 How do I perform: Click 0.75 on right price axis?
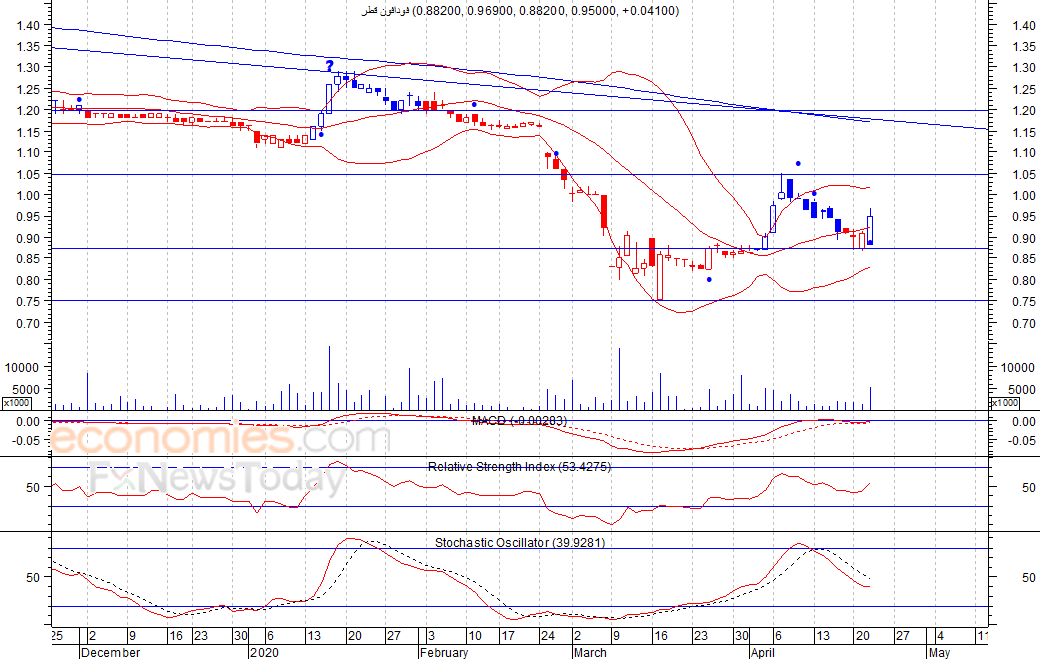1024,302
